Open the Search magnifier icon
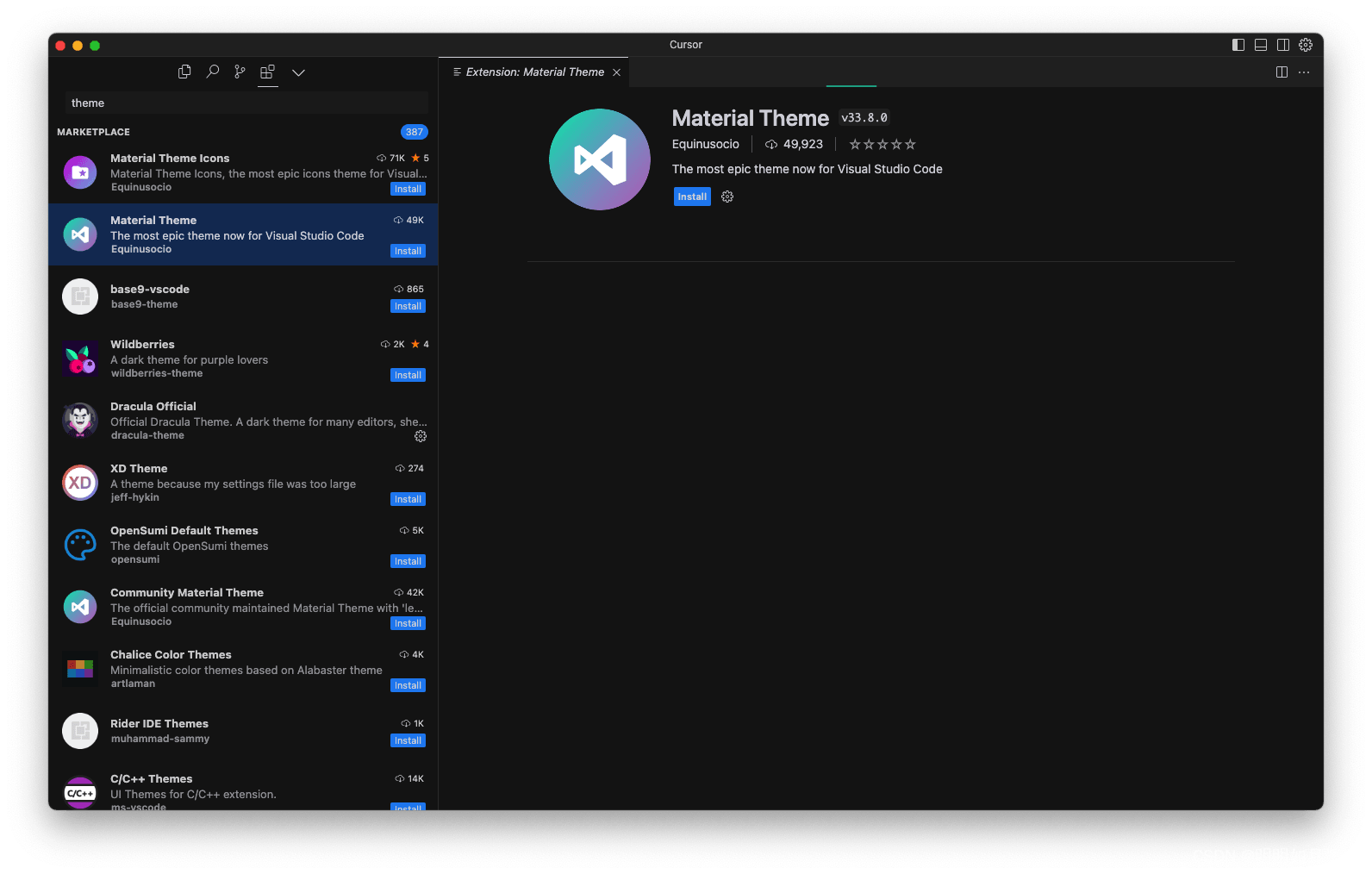1372x874 pixels. click(x=212, y=72)
